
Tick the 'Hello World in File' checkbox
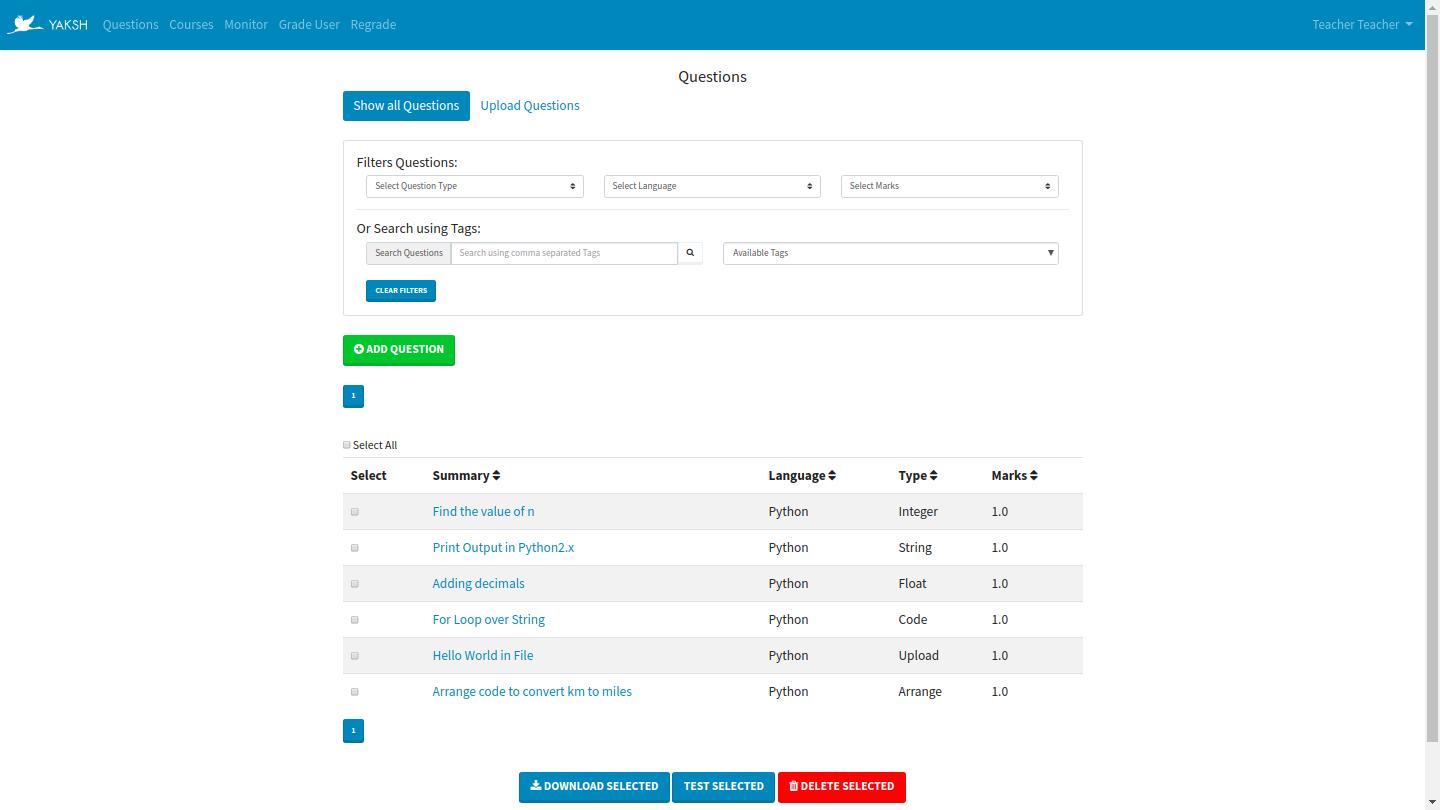pyautogui.click(x=355, y=656)
